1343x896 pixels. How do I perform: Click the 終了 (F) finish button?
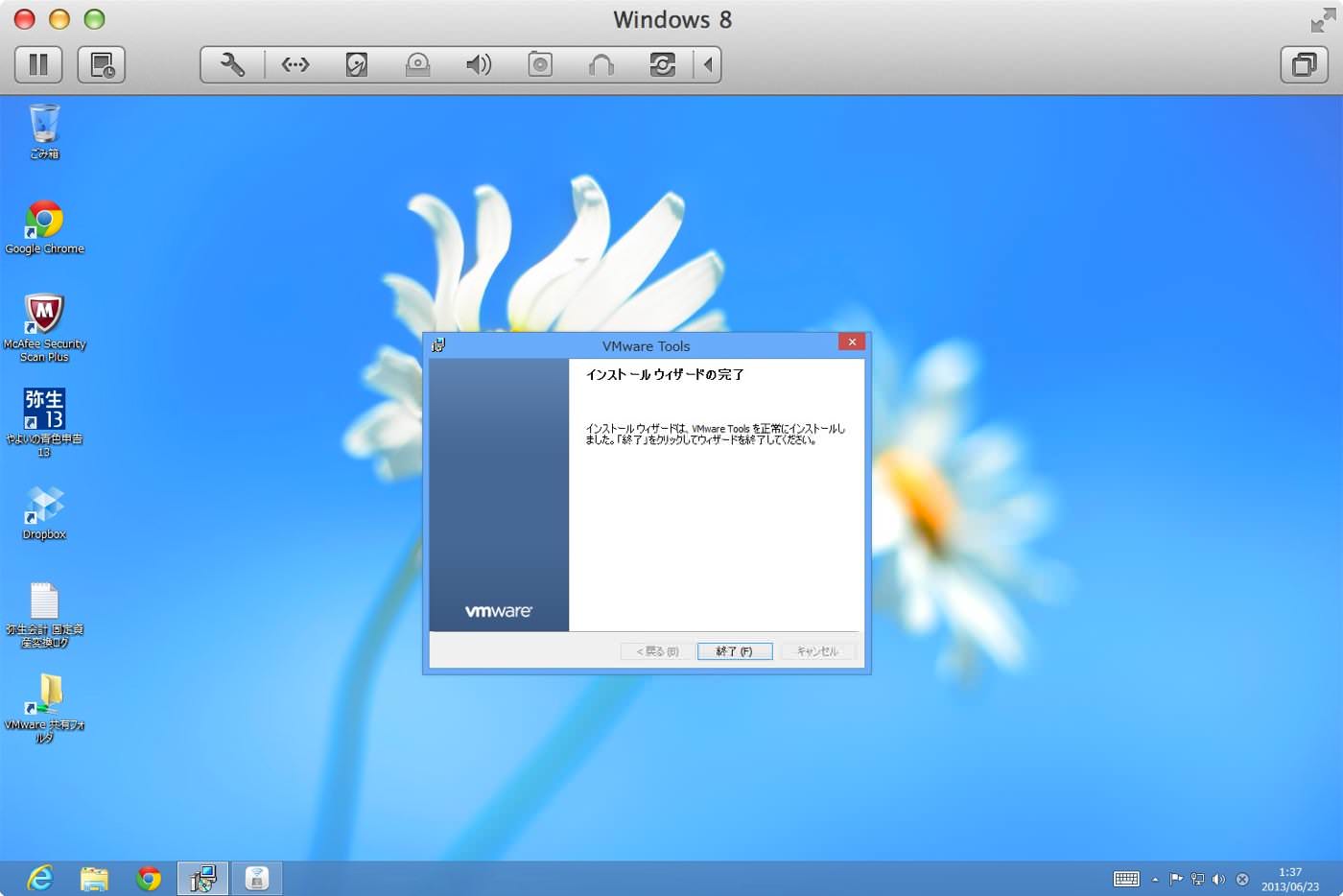click(x=735, y=651)
